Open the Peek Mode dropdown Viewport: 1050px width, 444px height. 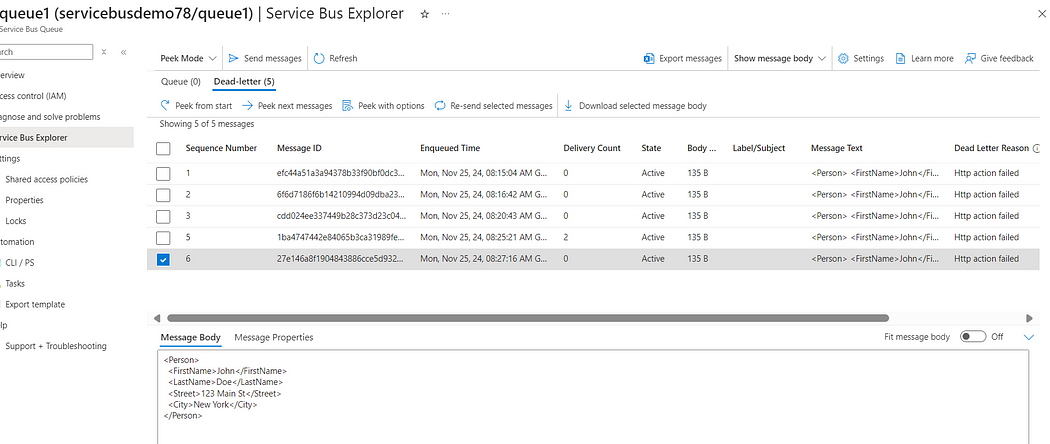(188, 58)
